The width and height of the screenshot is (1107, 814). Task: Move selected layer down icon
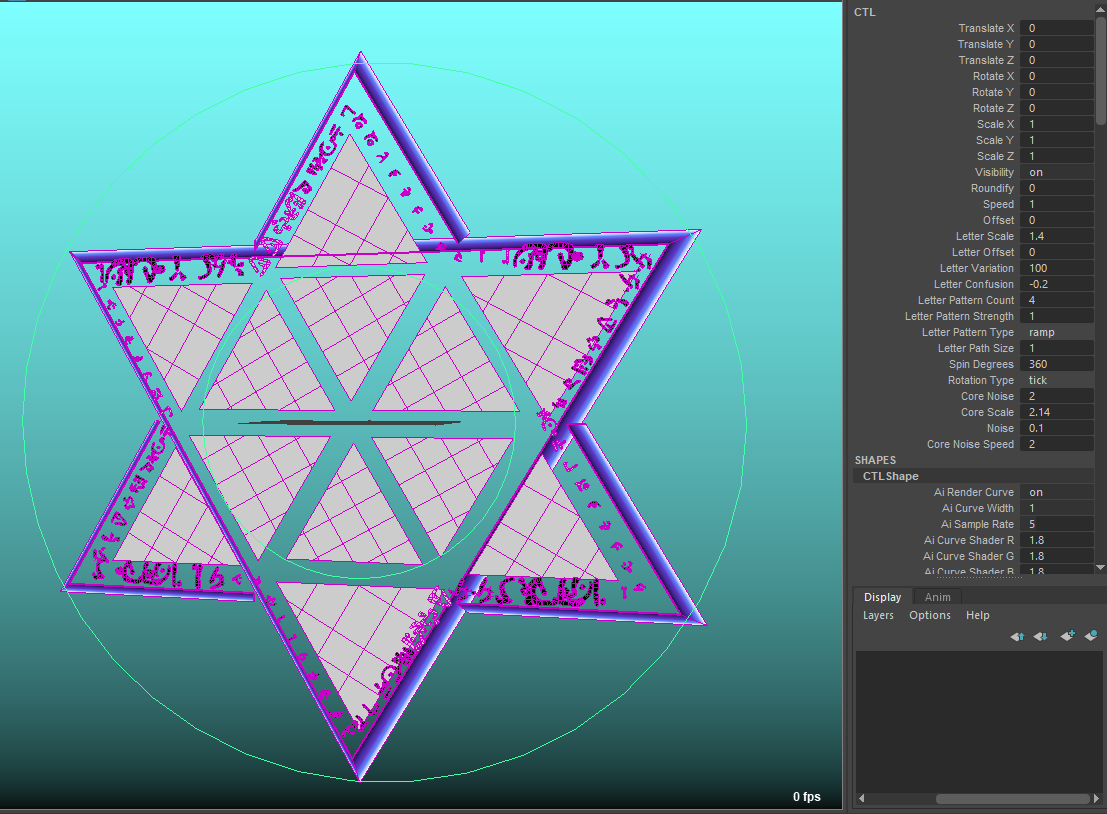click(x=1041, y=636)
